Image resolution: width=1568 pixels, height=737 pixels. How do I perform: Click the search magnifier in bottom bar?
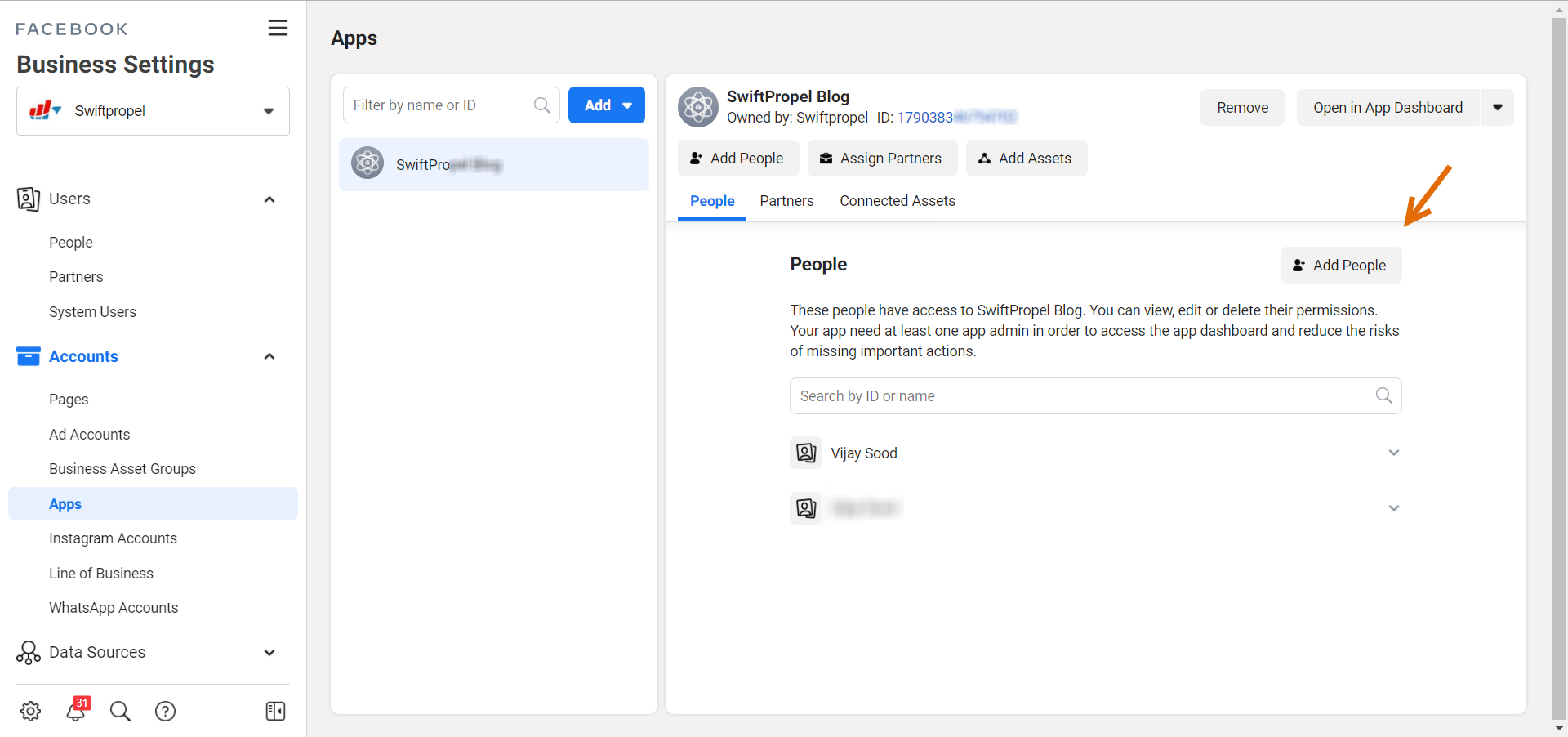(x=120, y=711)
